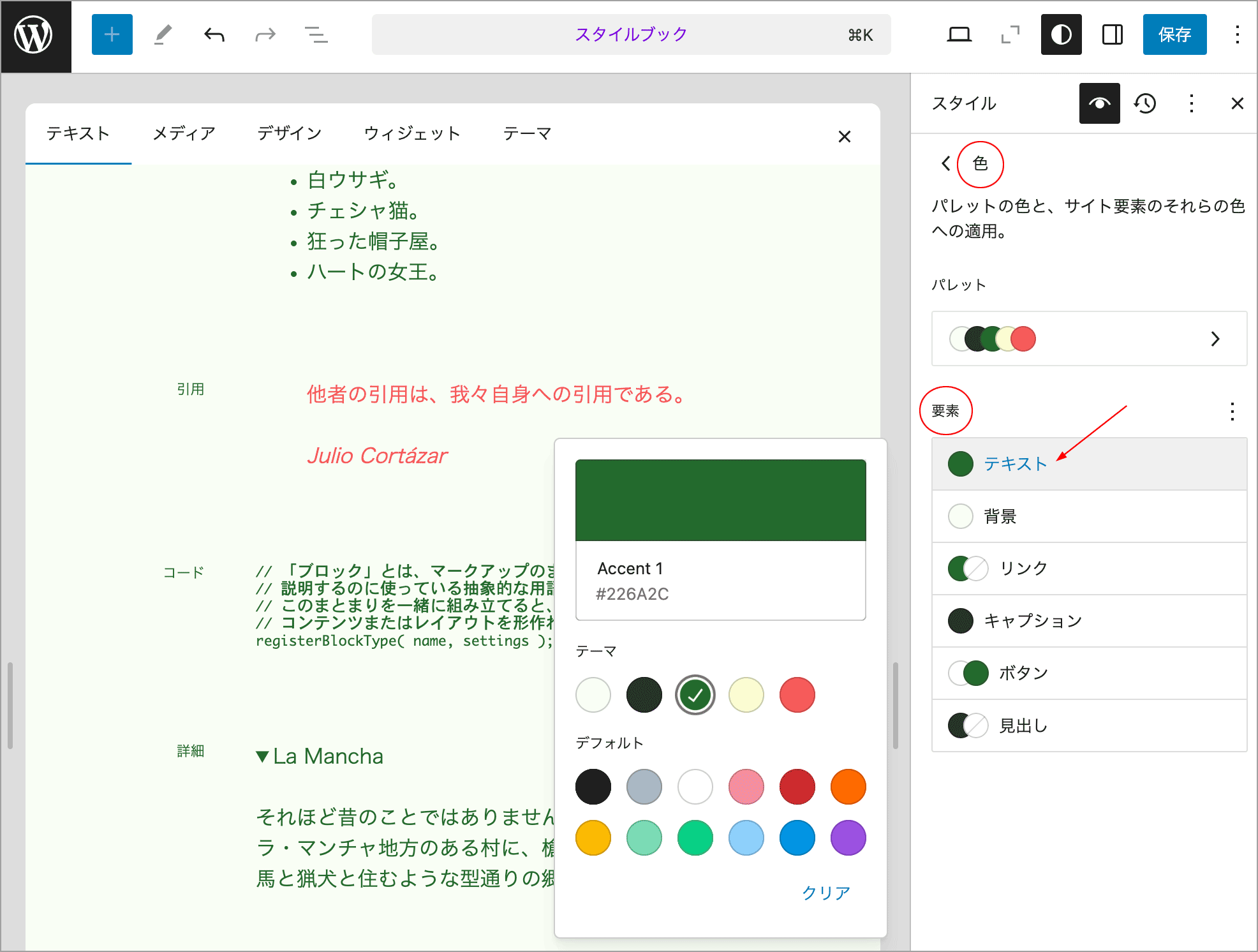The height and width of the screenshot is (952, 1258).
Task: Choose the red theme color swatch
Action: (x=797, y=695)
